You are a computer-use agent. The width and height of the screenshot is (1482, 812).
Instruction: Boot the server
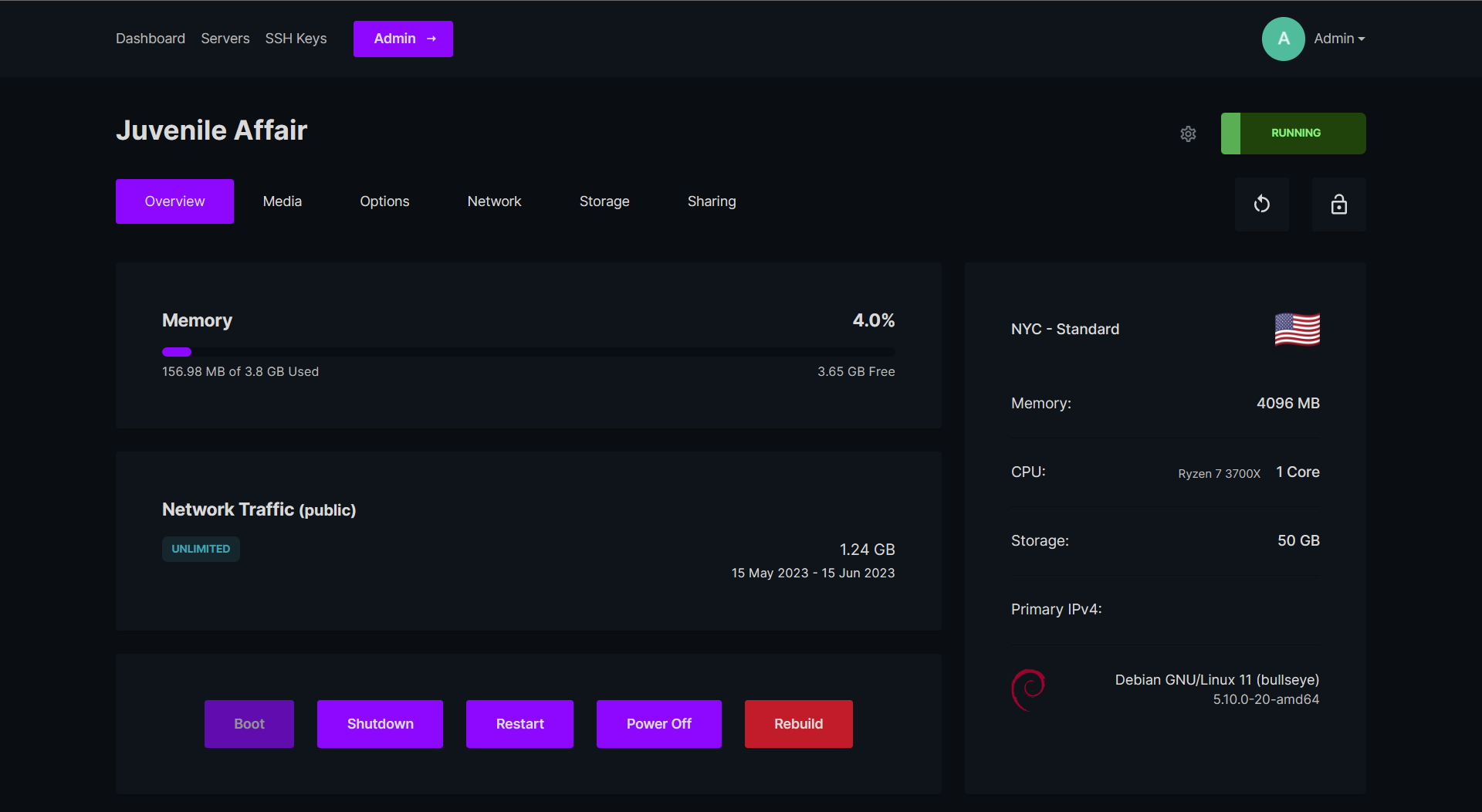point(249,723)
